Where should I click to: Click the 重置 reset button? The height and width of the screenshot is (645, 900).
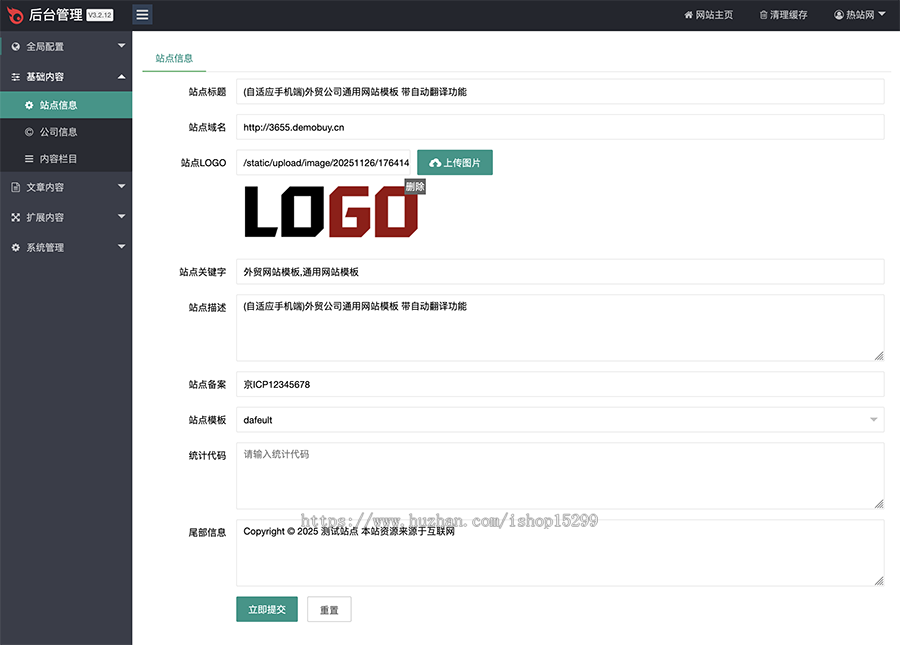click(329, 609)
